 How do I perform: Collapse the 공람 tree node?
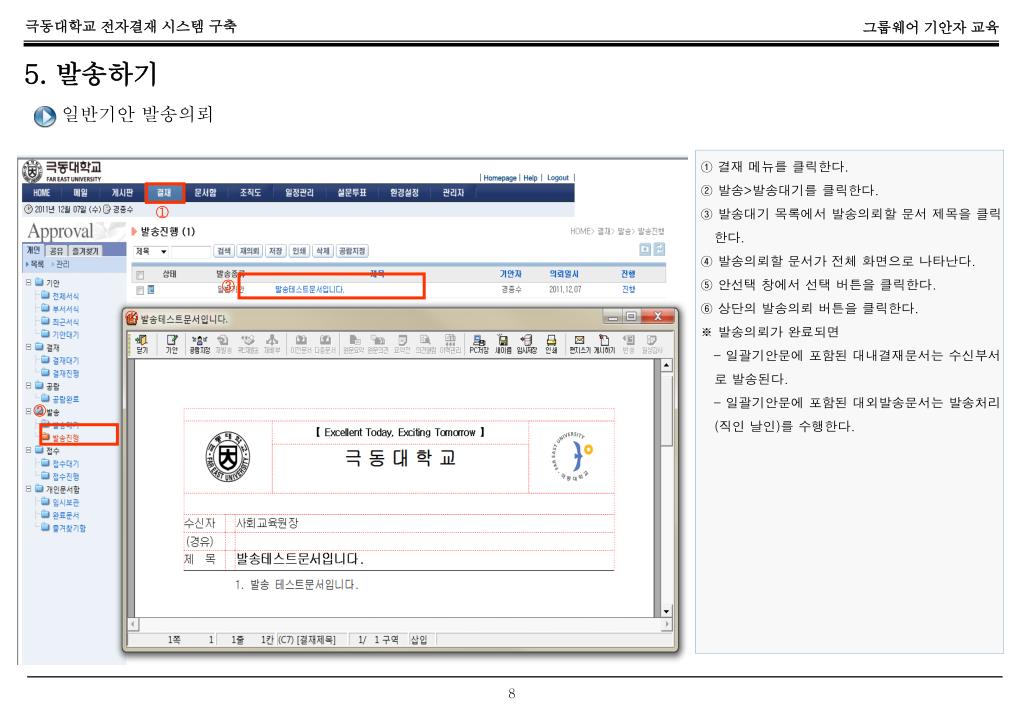tap(29, 386)
